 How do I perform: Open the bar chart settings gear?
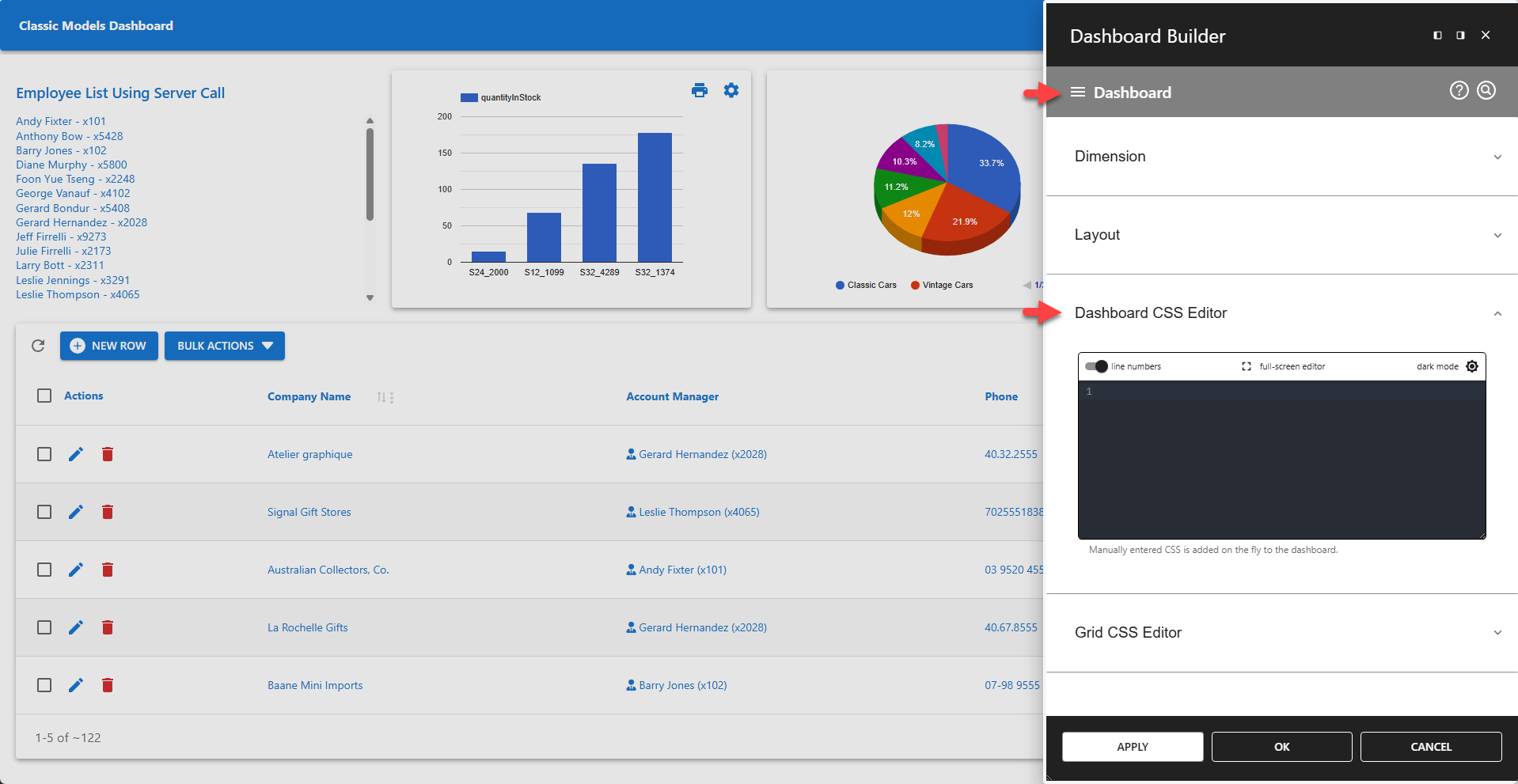click(x=731, y=90)
